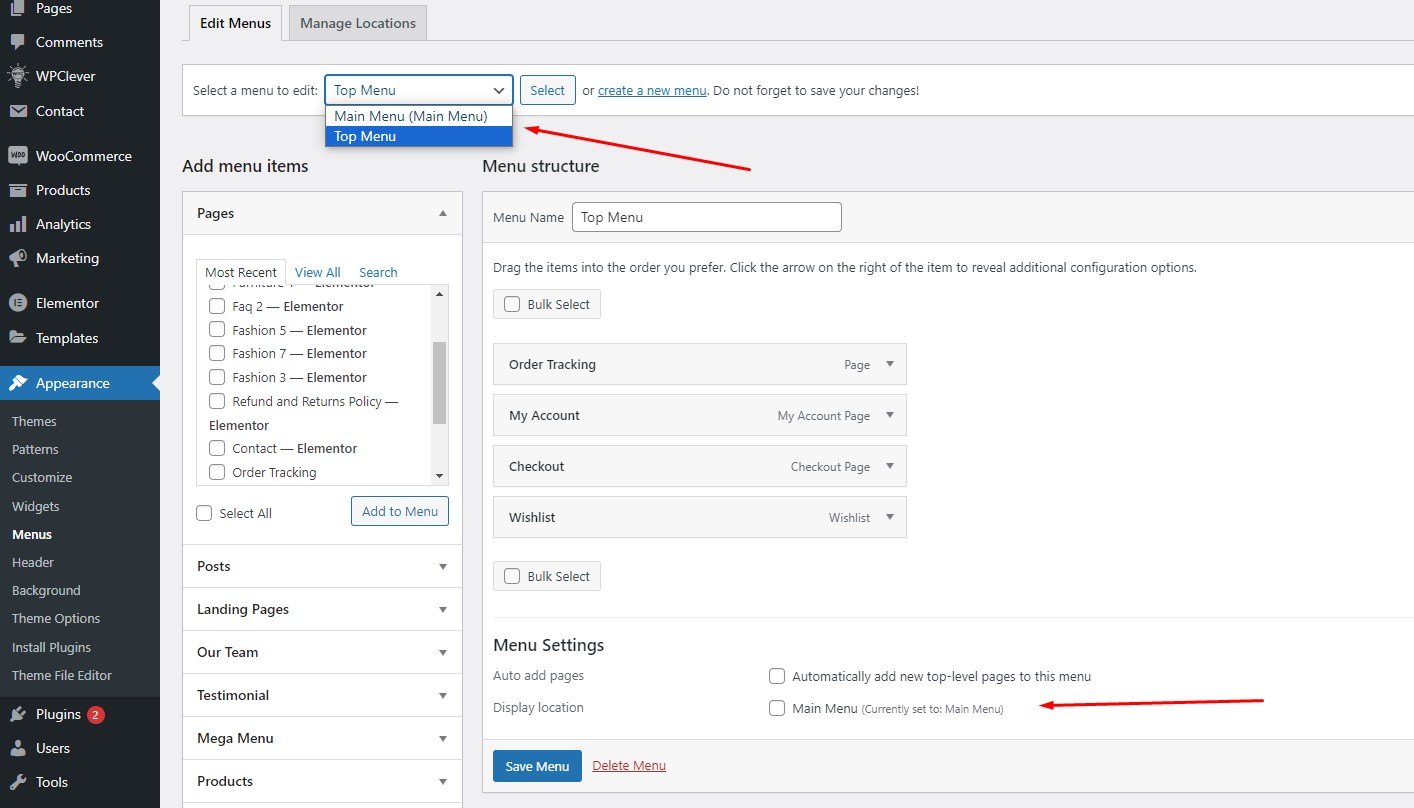Expand the Order Tracking menu item arrow
The width and height of the screenshot is (1414, 808).
pos(890,364)
